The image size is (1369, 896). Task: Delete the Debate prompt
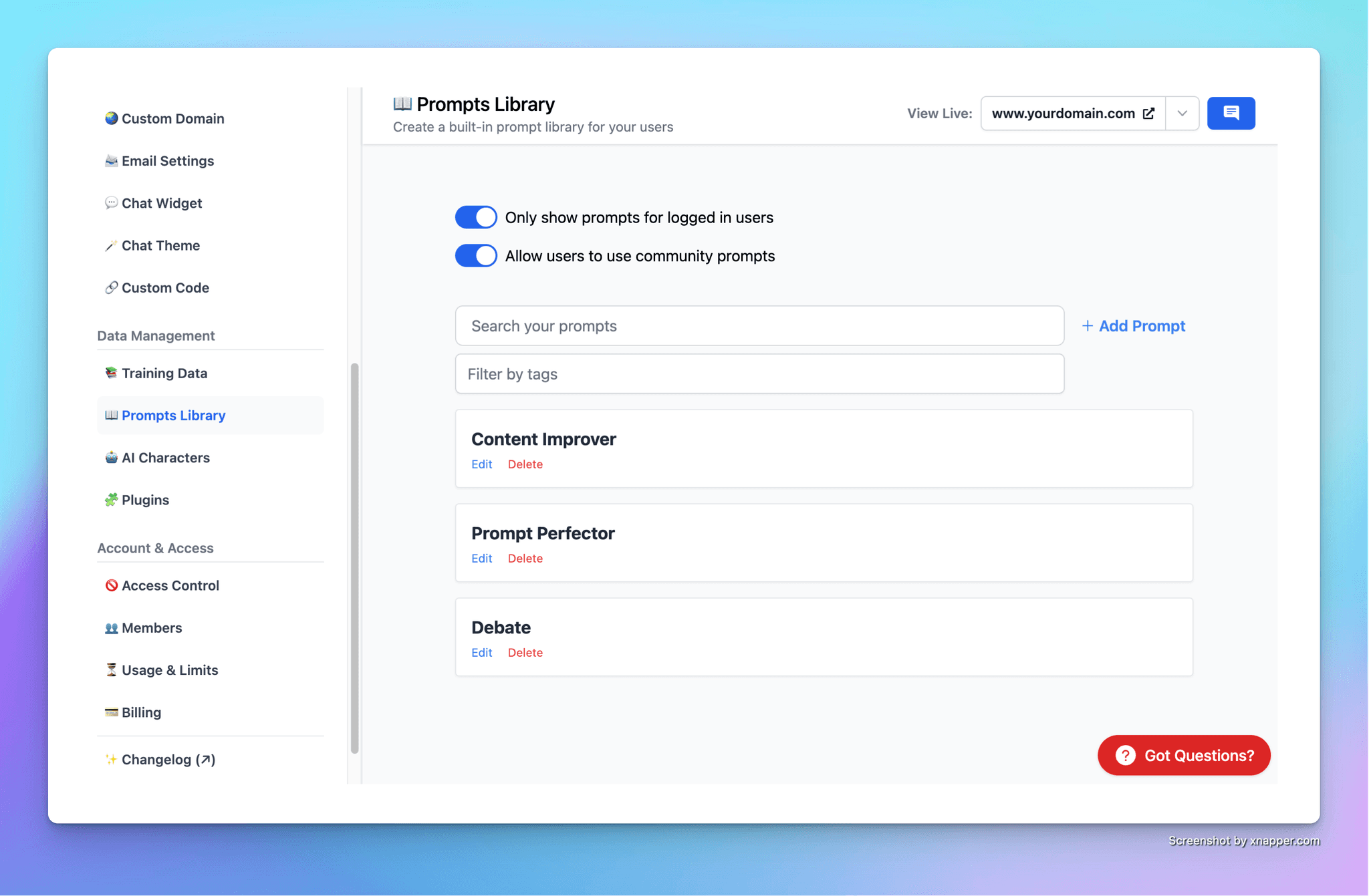coord(525,652)
